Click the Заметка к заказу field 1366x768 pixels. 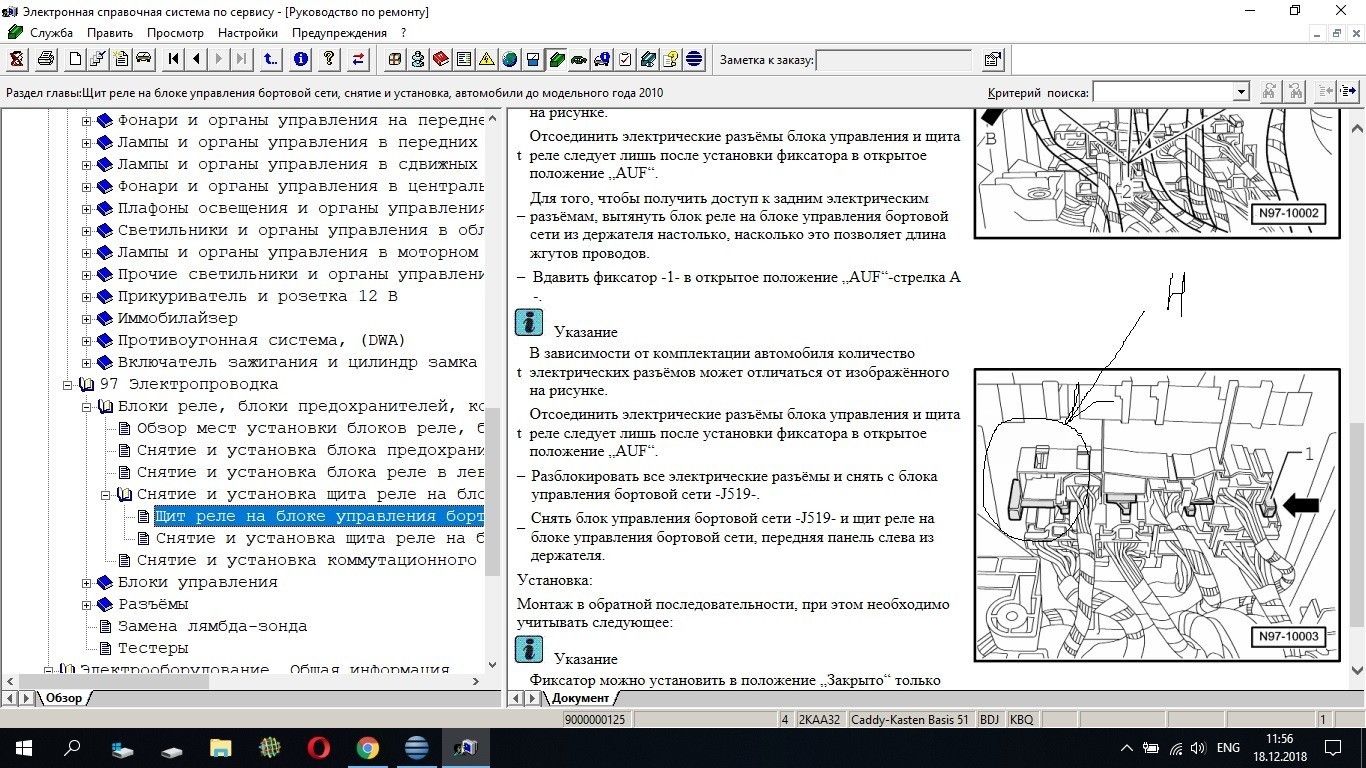coord(894,60)
